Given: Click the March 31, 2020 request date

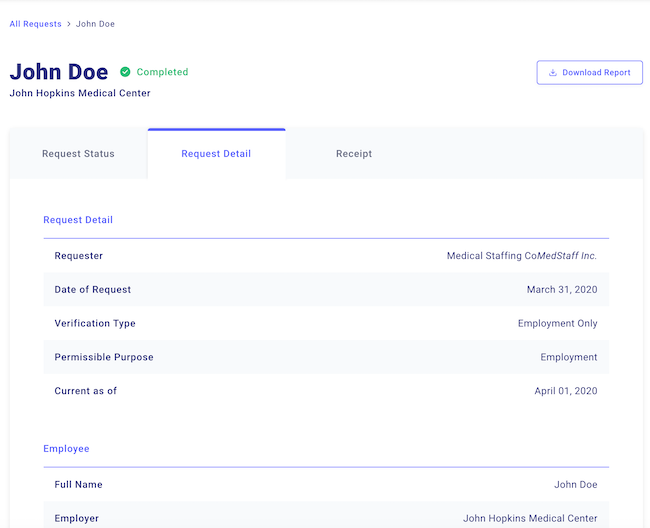Looking at the screenshot, I should tap(562, 290).
